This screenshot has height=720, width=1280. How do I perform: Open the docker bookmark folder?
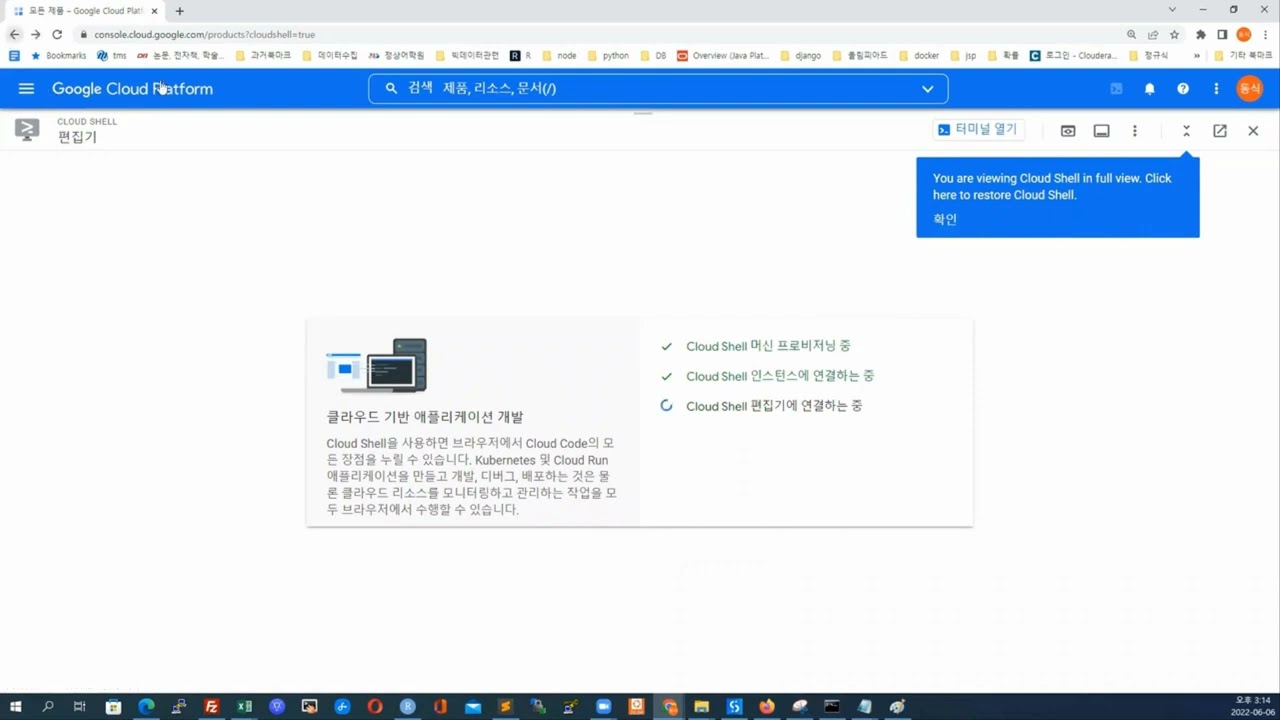pyautogui.click(x=919, y=56)
